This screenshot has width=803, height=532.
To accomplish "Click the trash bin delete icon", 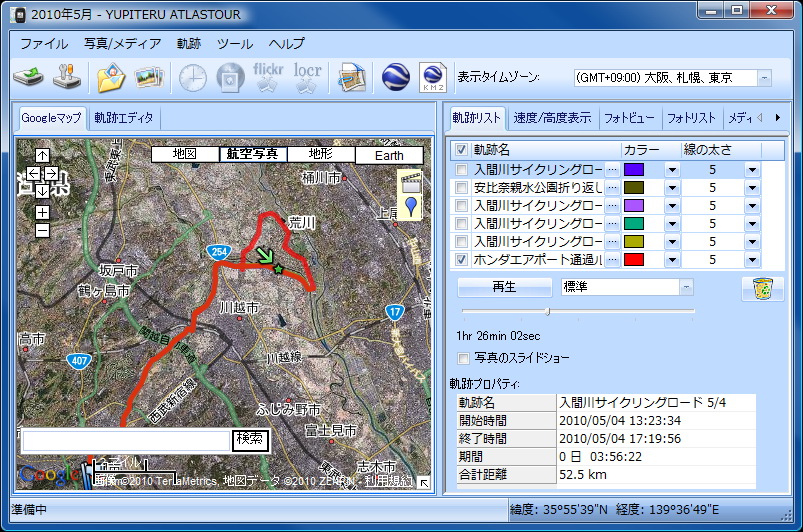I will (x=763, y=289).
